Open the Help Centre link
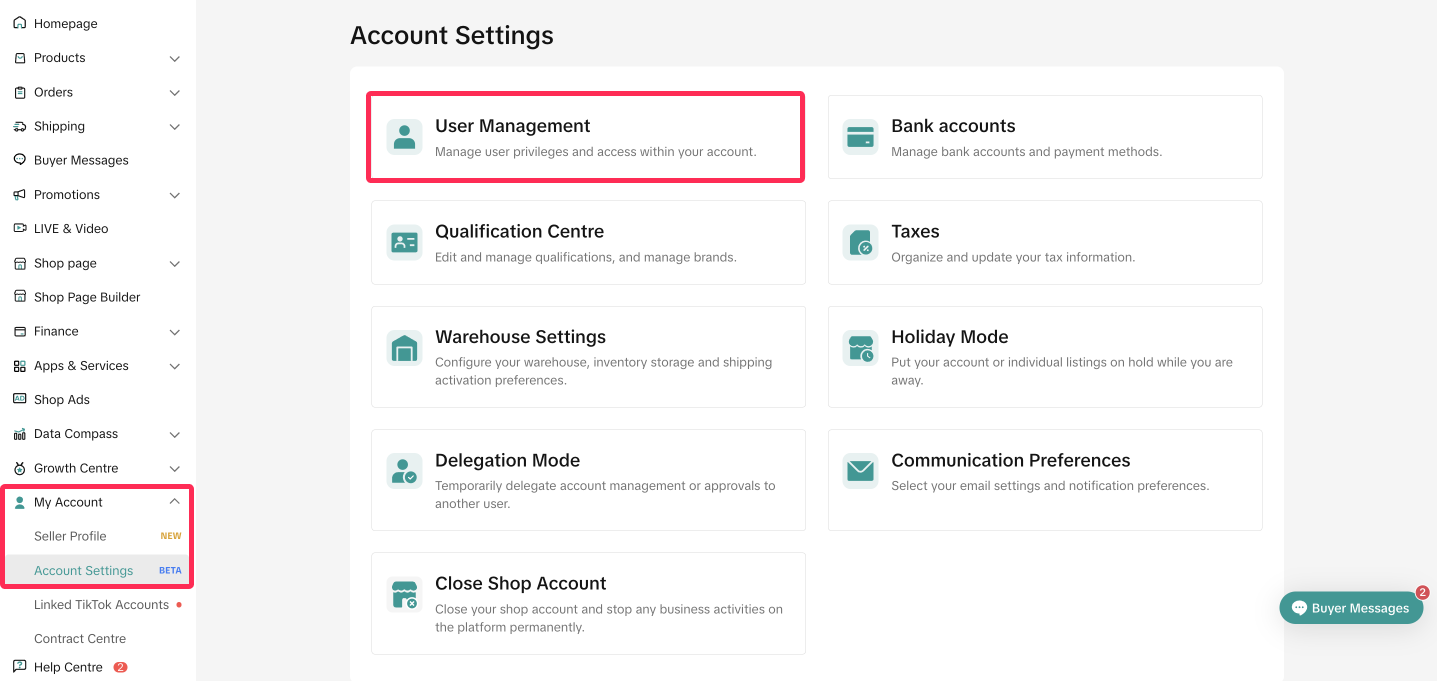Screen dimensions: 1437x681 click(68, 667)
